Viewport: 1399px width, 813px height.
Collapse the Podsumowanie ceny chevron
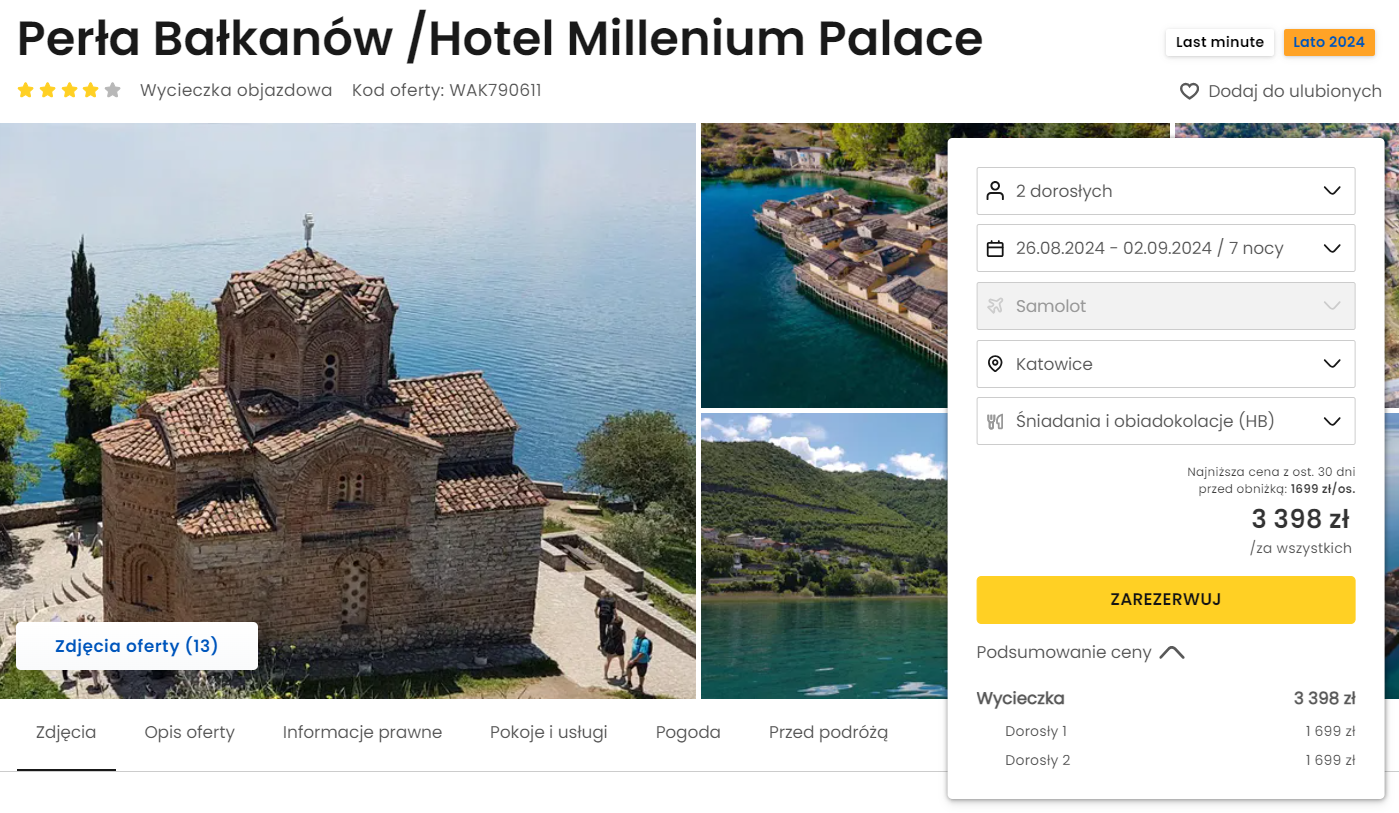(x=1172, y=653)
